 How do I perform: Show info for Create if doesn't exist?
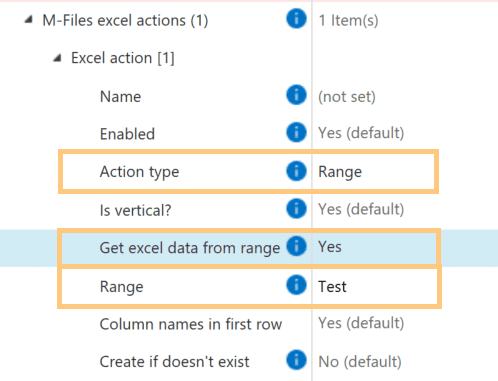pyautogui.click(x=296, y=360)
